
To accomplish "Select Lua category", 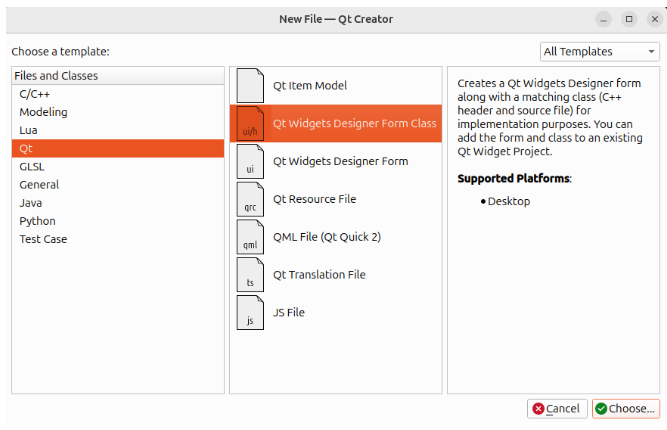I will (118, 130).
